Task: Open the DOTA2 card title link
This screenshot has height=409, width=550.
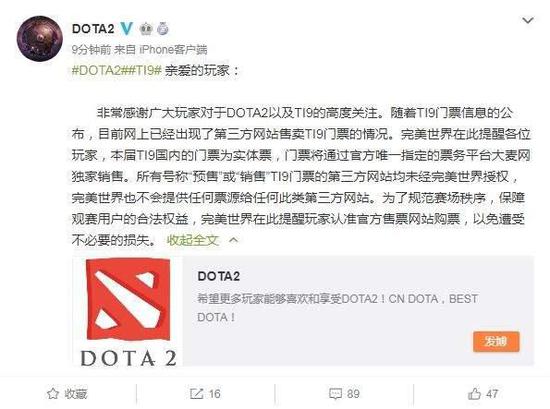Action: tap(219, 276)
